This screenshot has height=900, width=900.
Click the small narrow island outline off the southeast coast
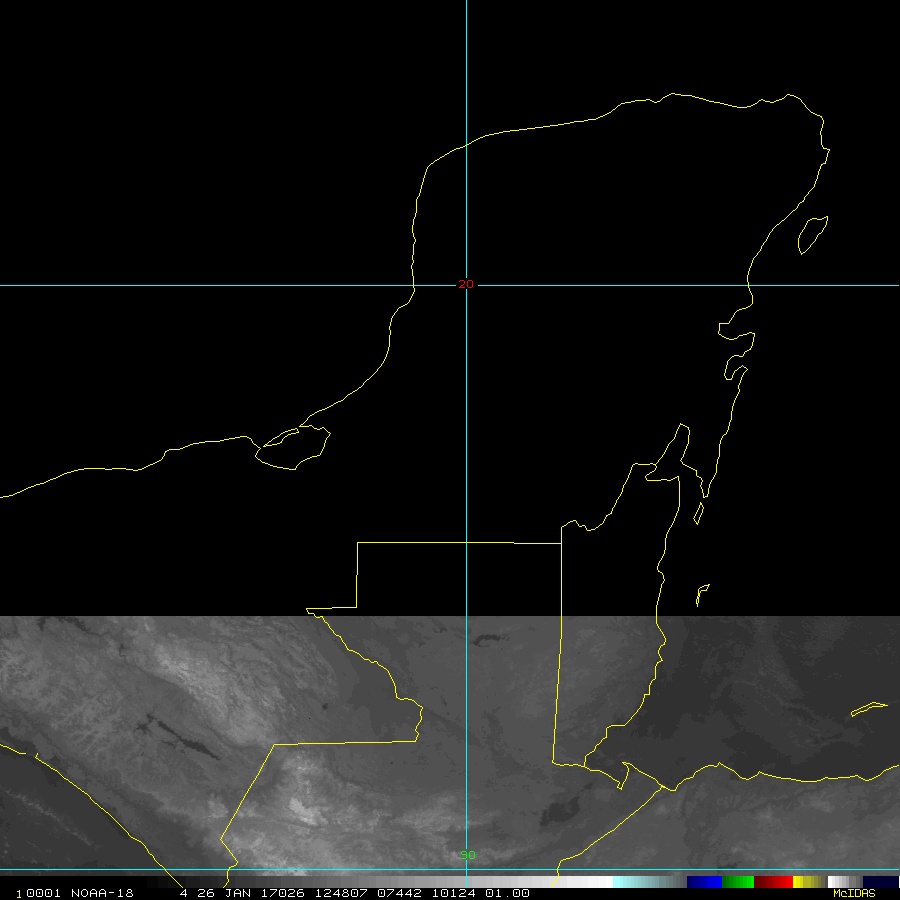pyautogui.click(x=702, y=594)
